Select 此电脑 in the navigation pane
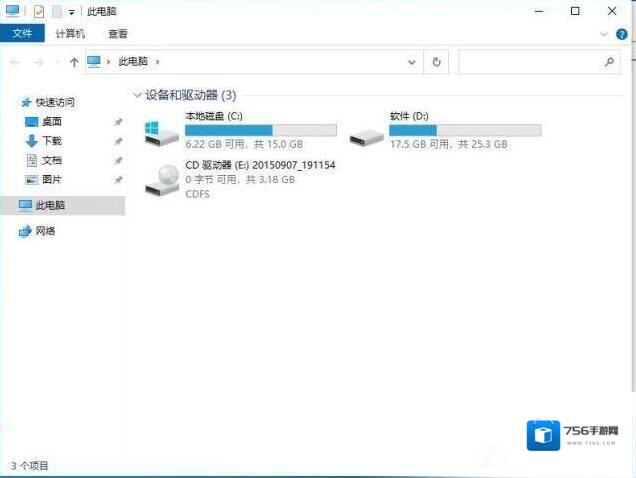 tap(50, 205)
